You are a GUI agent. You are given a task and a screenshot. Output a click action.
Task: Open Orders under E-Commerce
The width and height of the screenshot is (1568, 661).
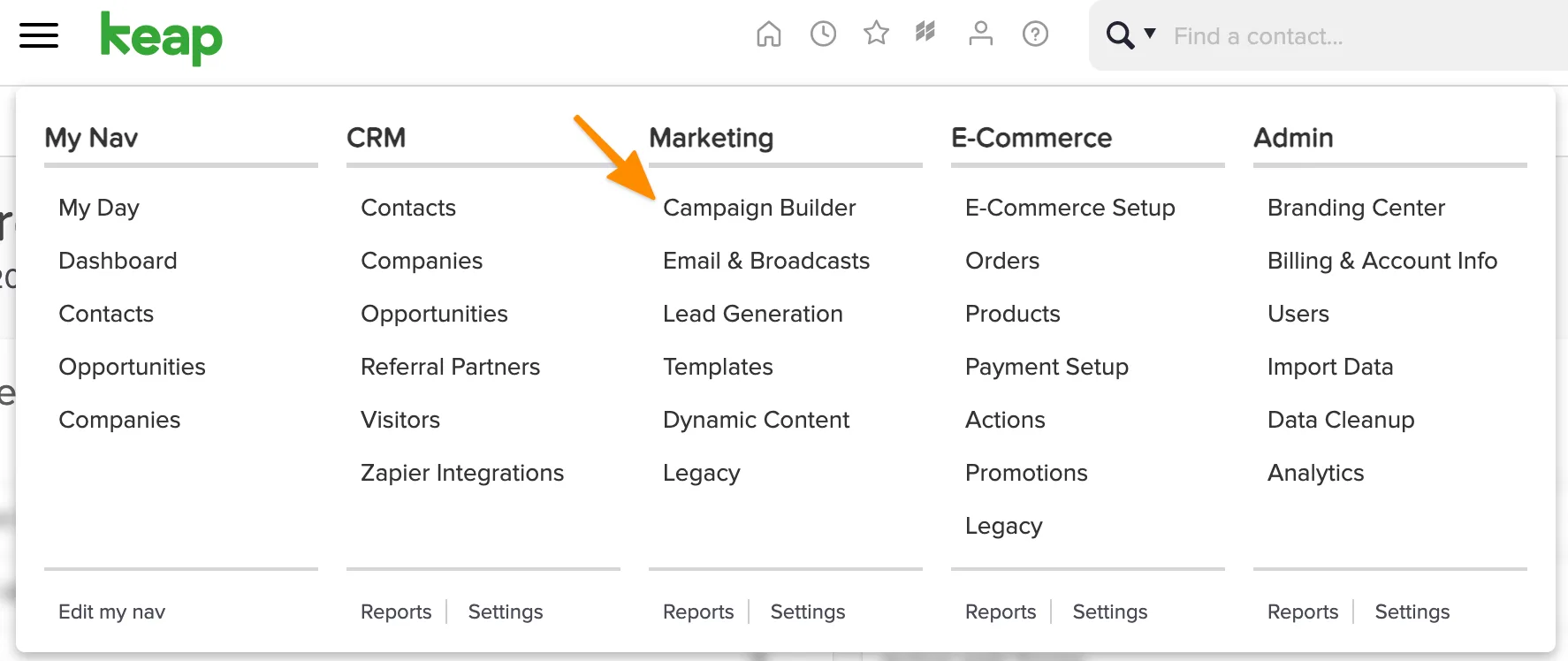point(1002,261)
